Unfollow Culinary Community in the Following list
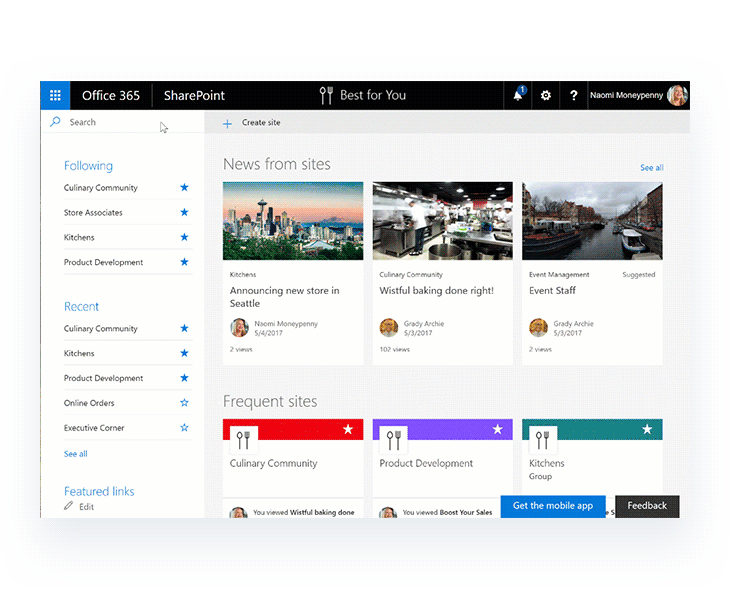Image resolution: width=730 pixels, height=600 pixels. click(x=184, y=188)
